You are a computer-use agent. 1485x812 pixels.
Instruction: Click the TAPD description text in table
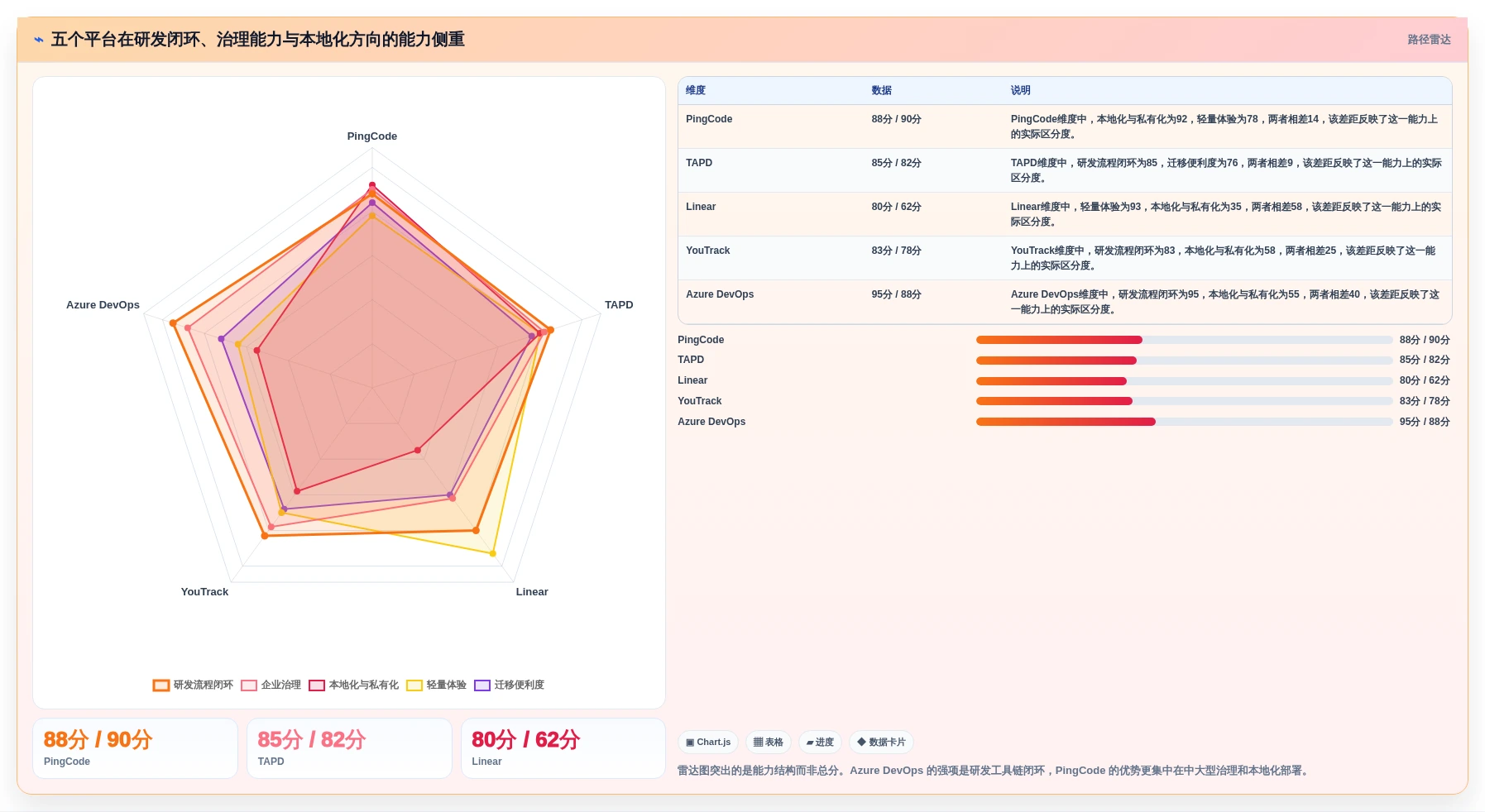coord(1225,170)
